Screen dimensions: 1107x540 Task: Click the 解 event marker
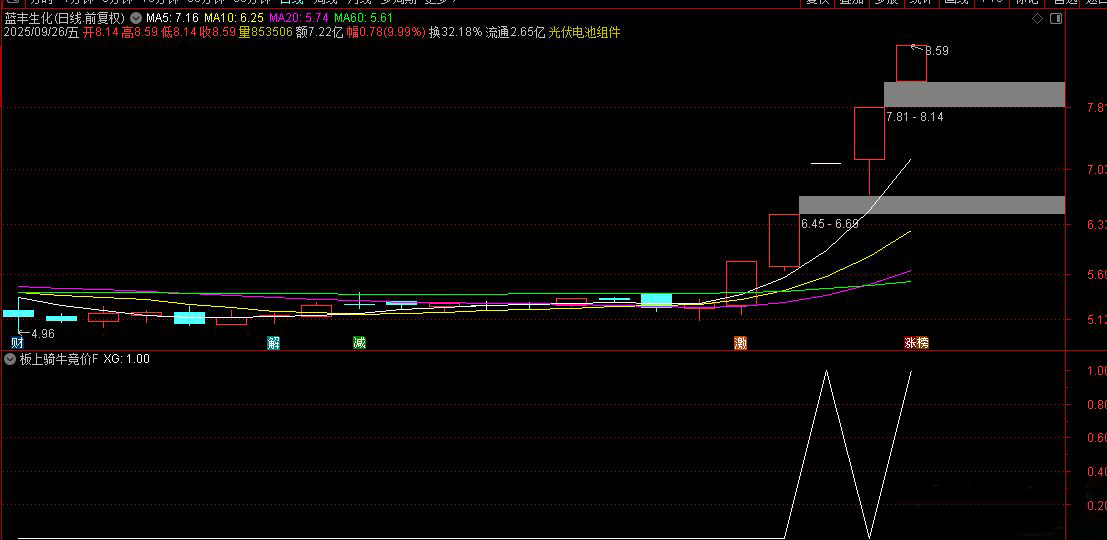click(274, 343)
